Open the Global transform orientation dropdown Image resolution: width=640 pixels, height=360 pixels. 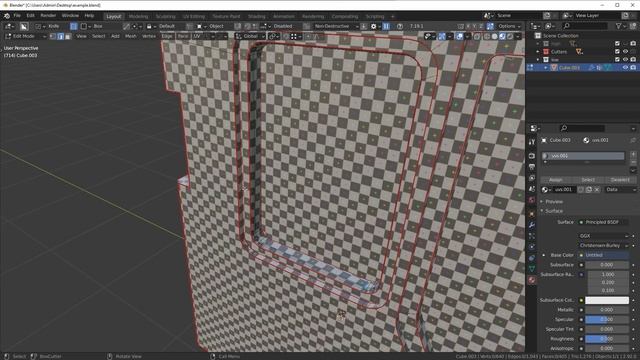pyautogui.click(x=250, y=36)
